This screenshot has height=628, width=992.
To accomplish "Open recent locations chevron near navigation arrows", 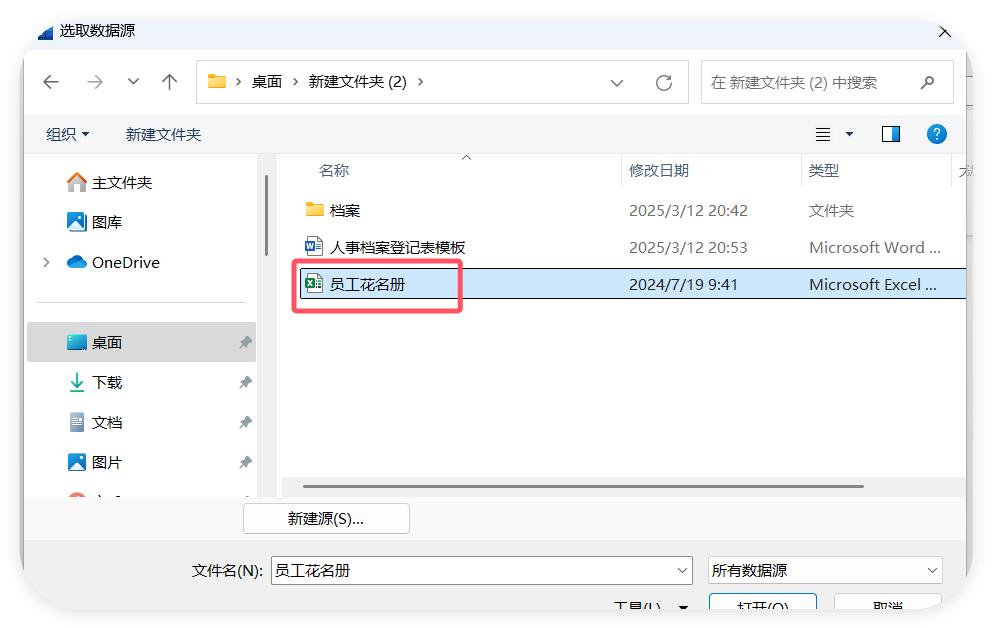I will pyautogui.click(x=133, y=82).
